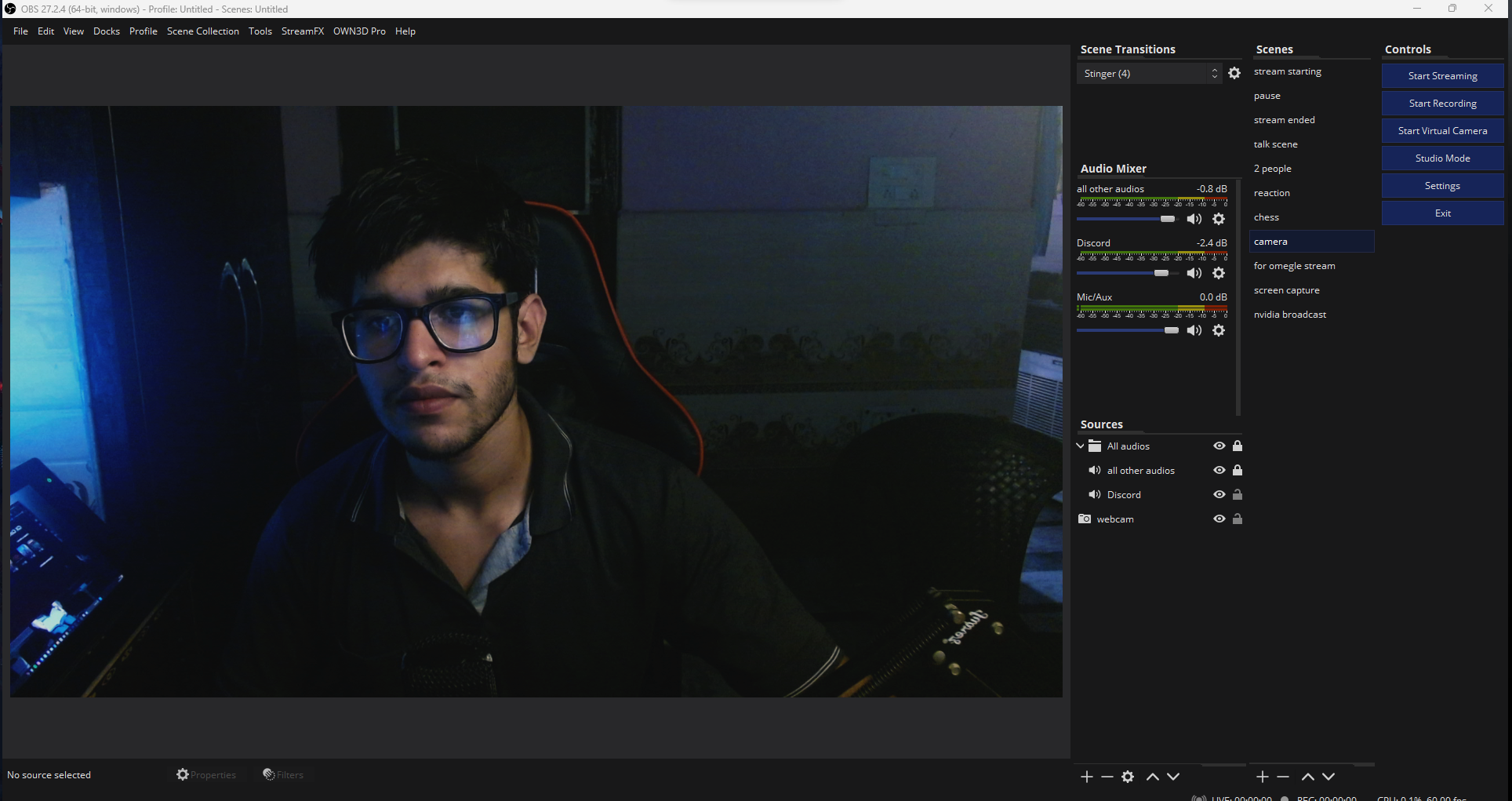This screenshot has width=1512, height=801.
Task: Lock the Discord source
Action: pos(1238,494)
